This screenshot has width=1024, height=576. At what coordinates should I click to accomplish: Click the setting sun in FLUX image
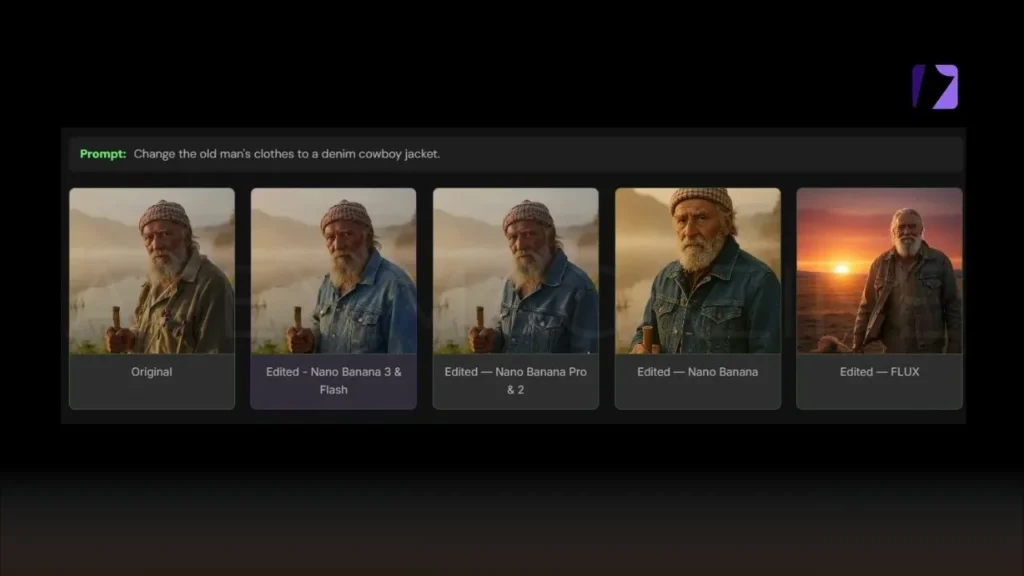coord(842,269)
